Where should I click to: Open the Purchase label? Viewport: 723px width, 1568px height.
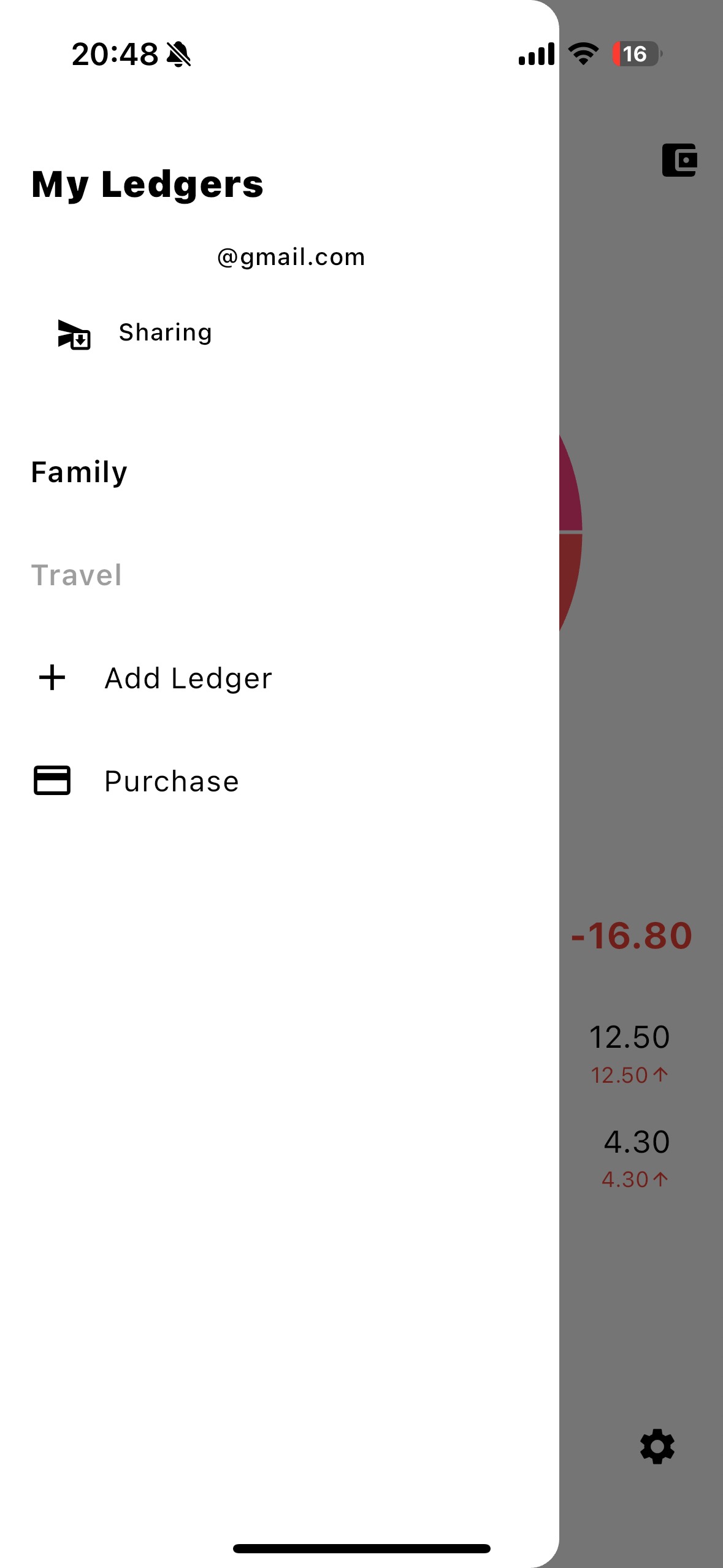pos(172,782)
